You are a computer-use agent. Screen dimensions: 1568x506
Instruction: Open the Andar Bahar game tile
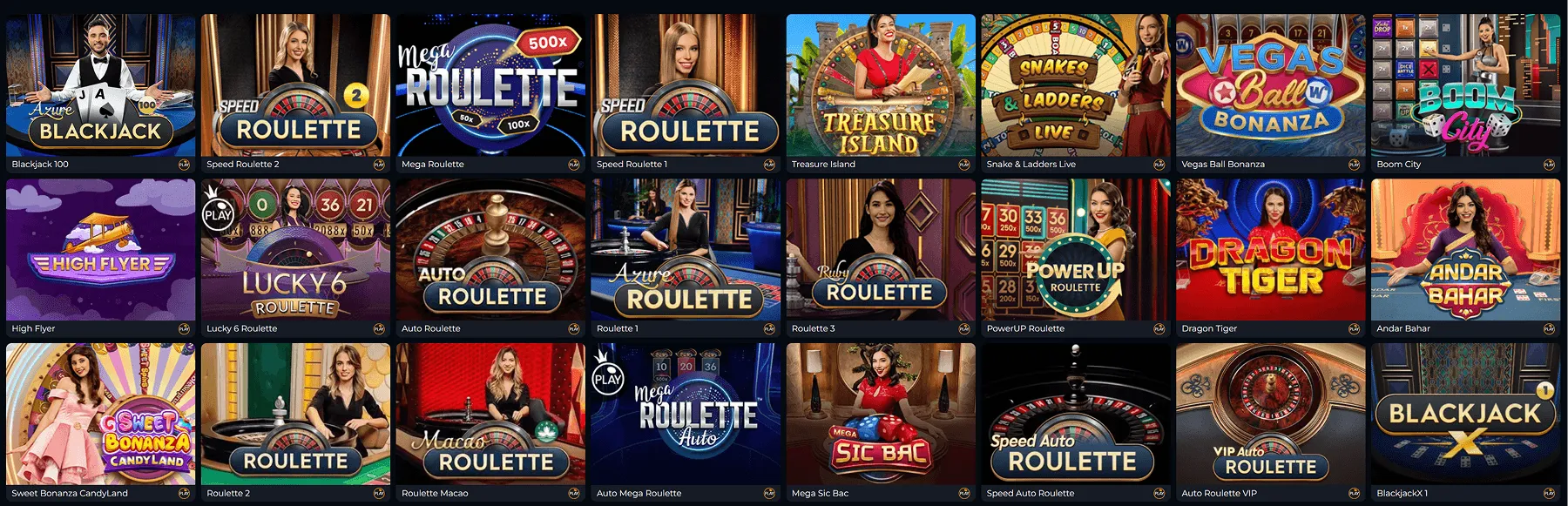(x=1466, y=250)
